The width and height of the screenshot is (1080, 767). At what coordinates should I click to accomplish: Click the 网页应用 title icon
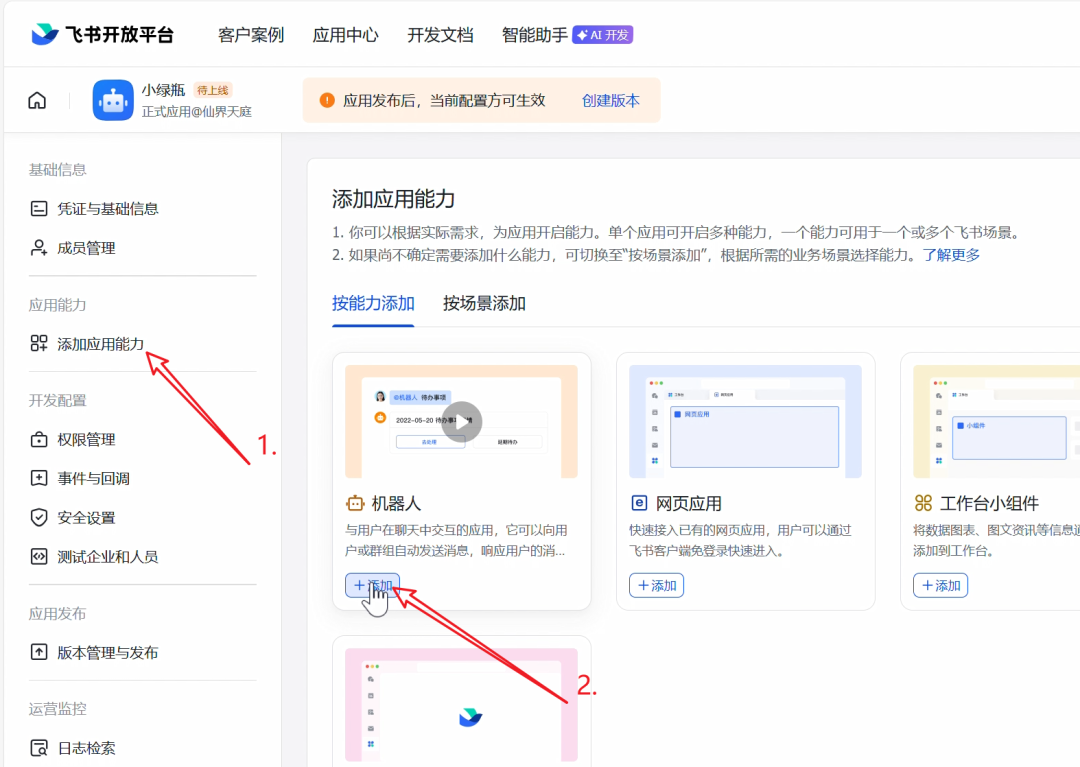(639, 503)
